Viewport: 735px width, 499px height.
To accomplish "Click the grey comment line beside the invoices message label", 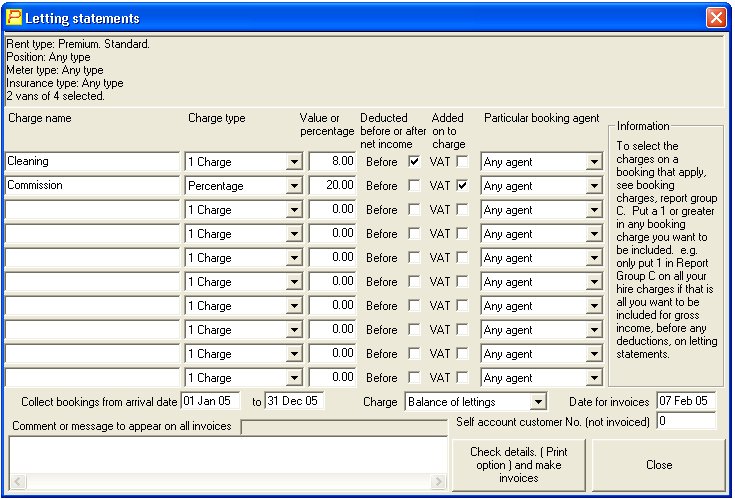I will tap(344, 427).
